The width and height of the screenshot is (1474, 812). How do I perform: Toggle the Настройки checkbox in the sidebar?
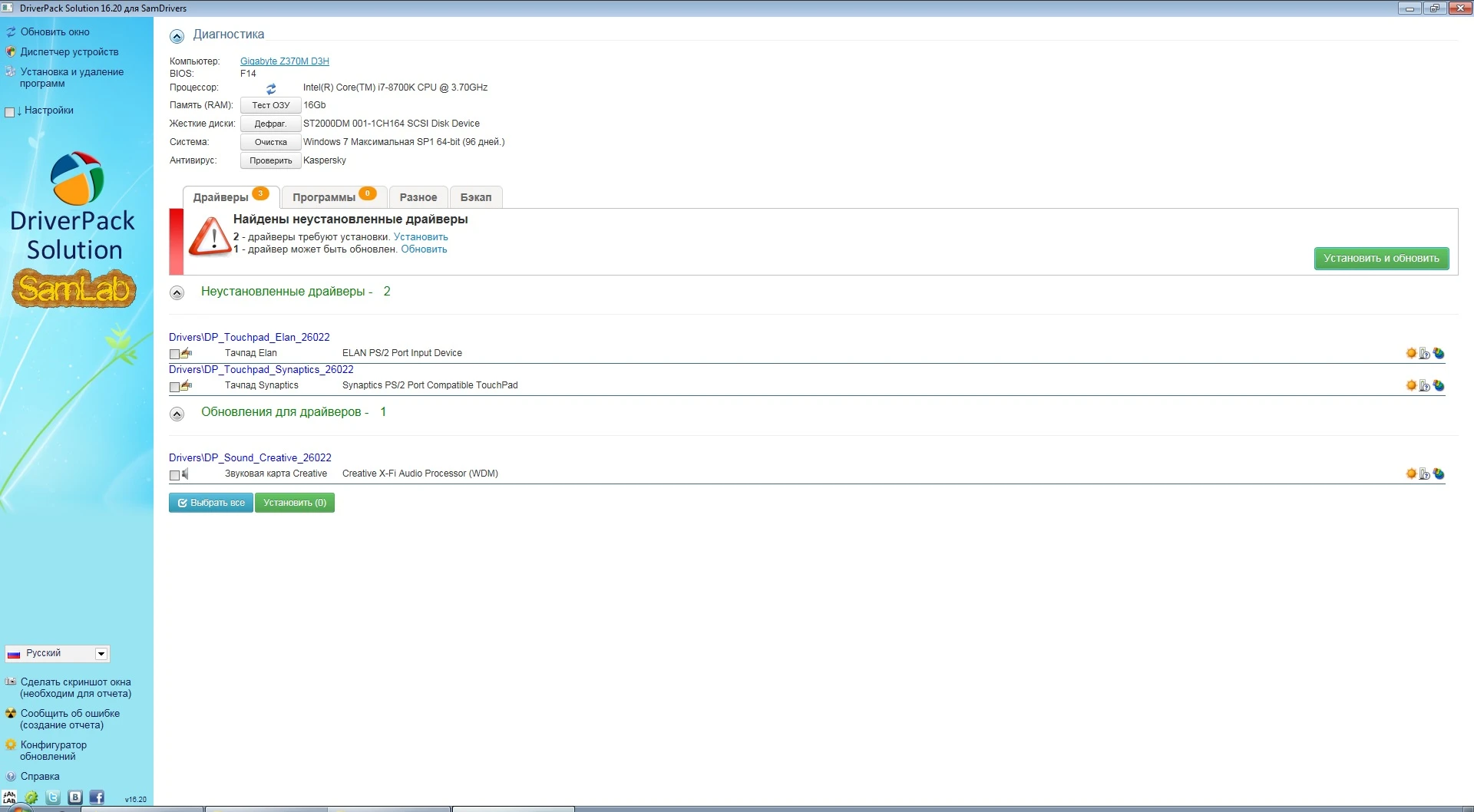click(10, 112)
